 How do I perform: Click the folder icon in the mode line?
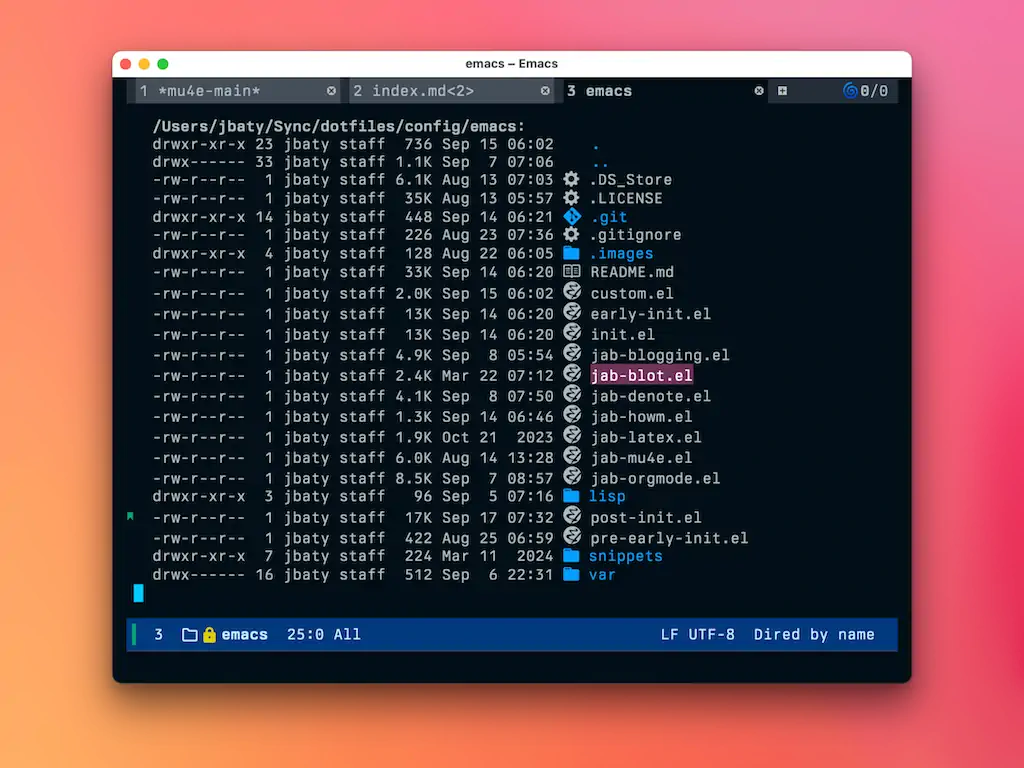tap(189, 635)
